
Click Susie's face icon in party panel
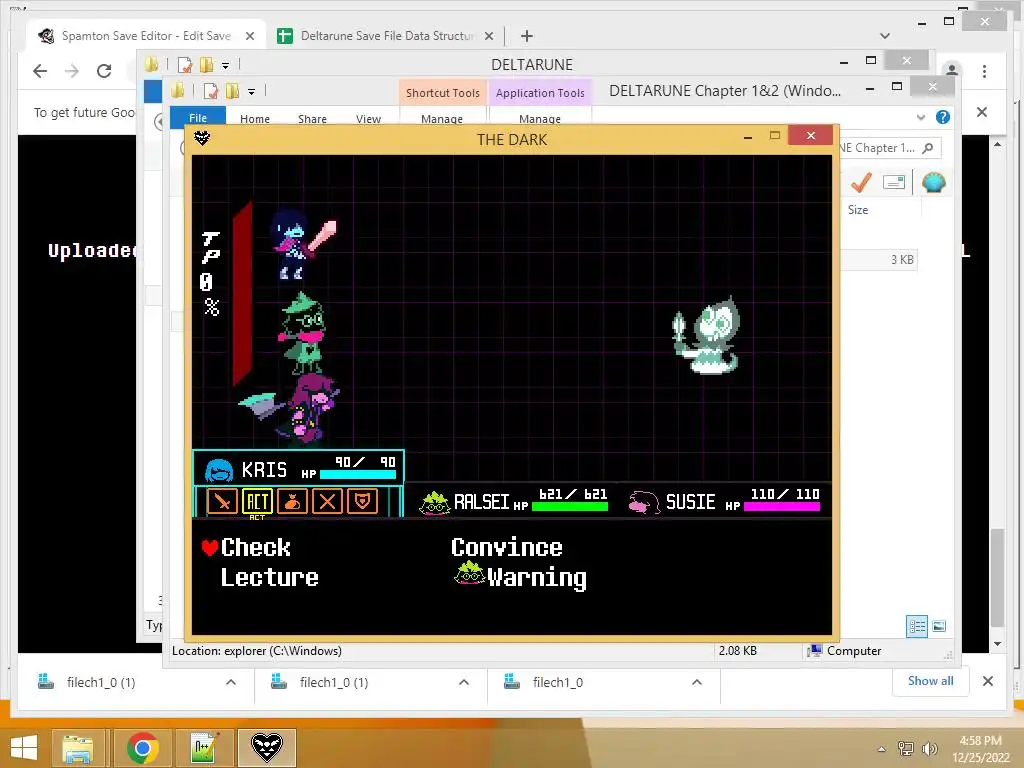pyautogui.click(x=644, y=502)
